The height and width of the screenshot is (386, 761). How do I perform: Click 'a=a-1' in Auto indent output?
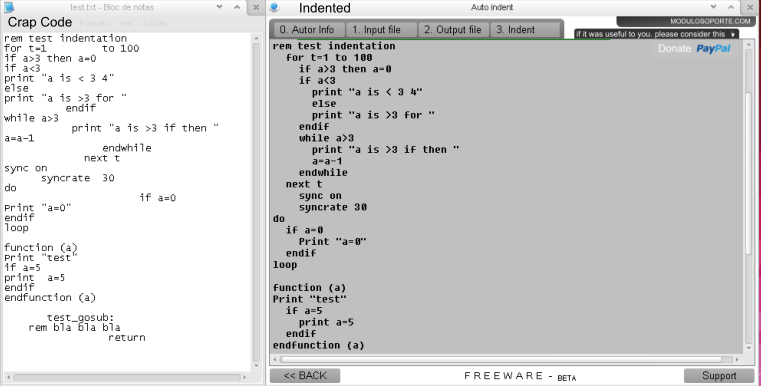tap(327, 161)
